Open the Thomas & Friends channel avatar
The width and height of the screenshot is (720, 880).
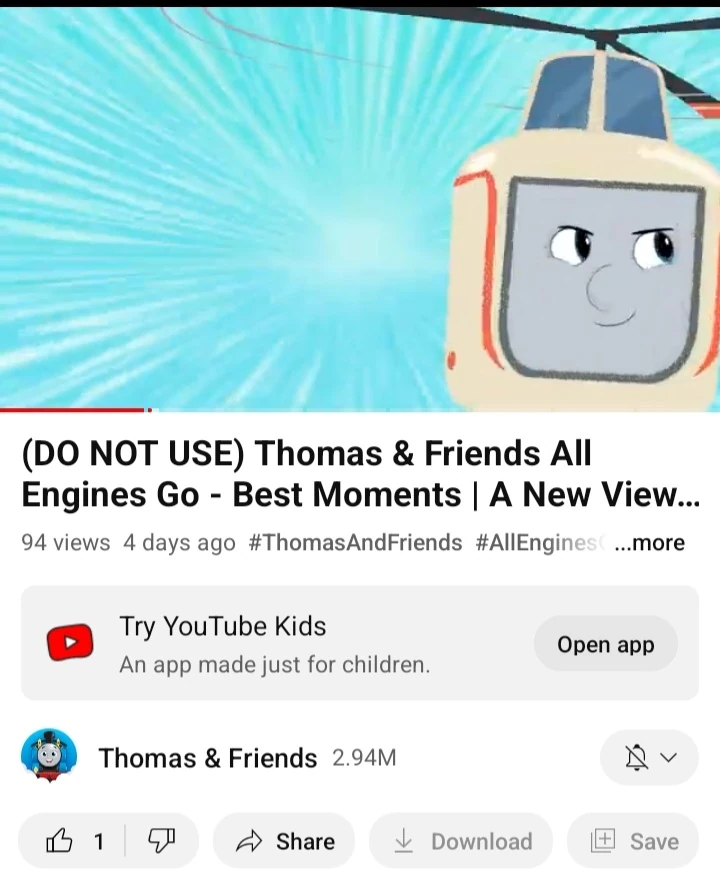tap(49, 756)
